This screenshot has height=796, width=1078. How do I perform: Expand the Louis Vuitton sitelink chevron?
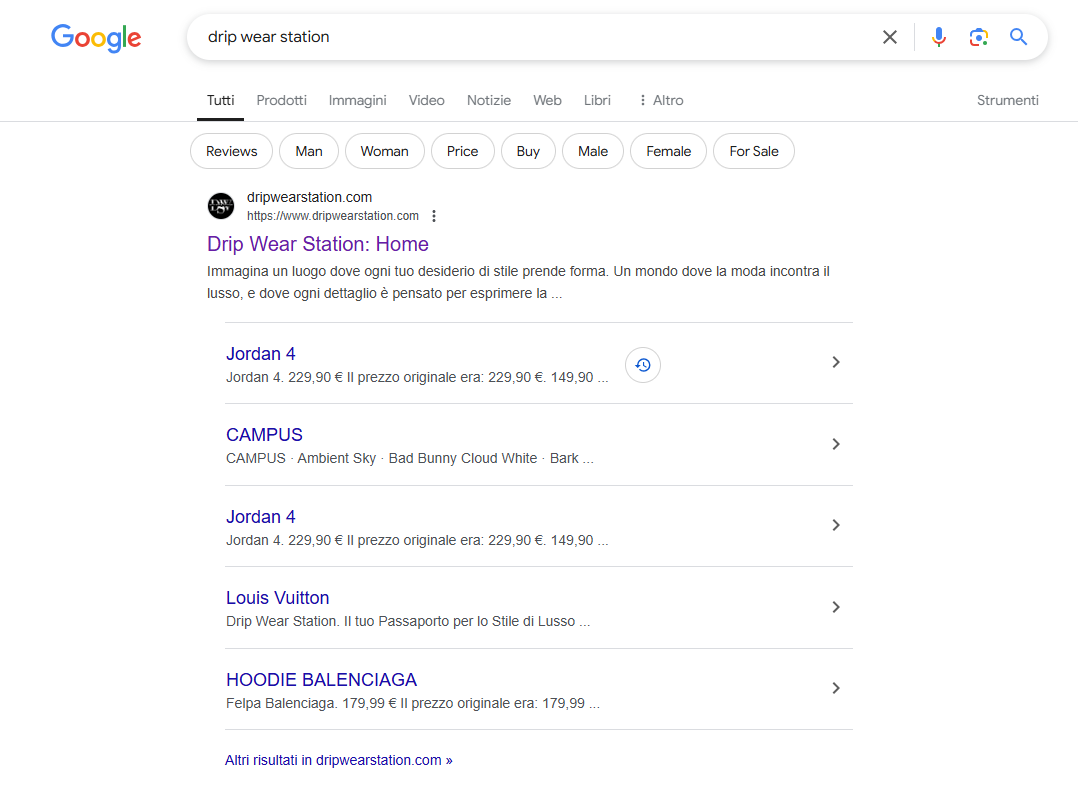tap(836, 607)
